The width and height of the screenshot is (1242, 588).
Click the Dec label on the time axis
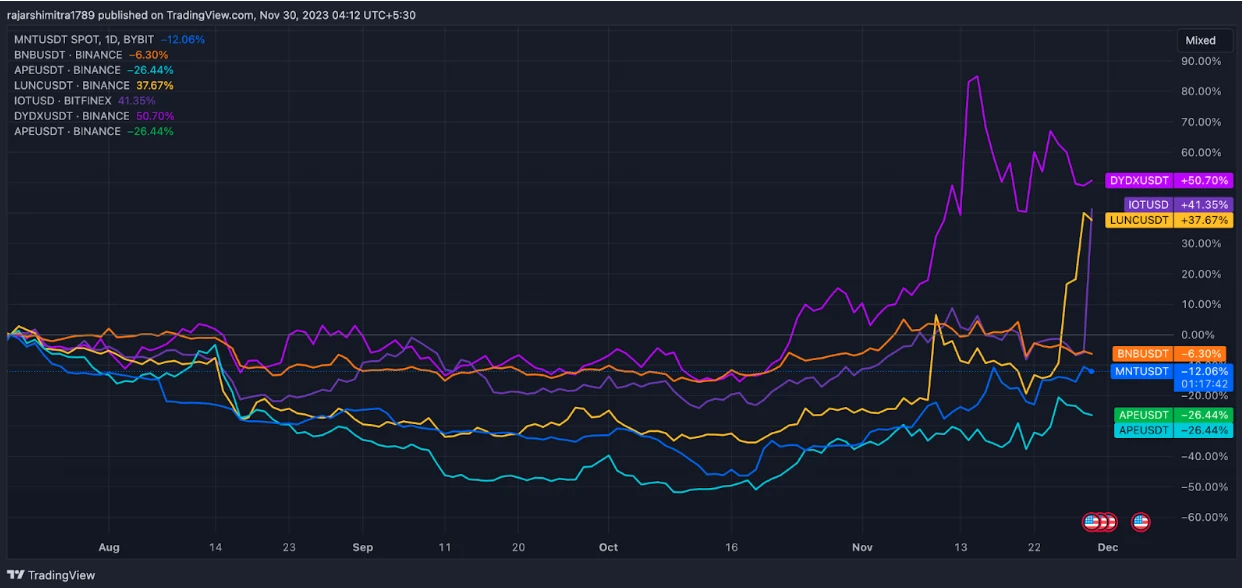tap(1108, 547)
